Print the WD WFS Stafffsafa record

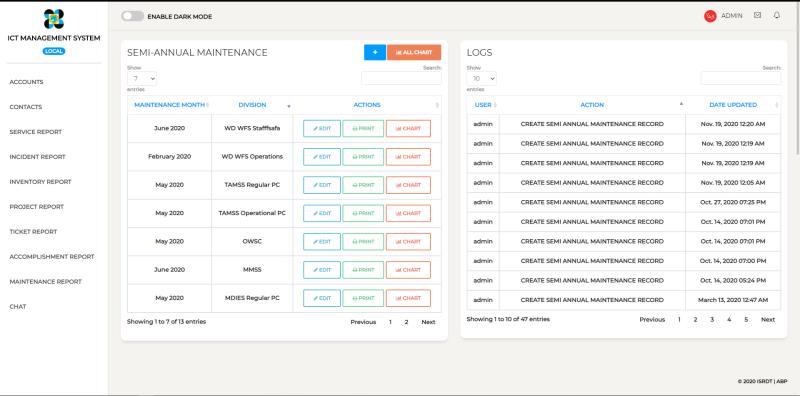pyautogui.click(x=363, y=129)
